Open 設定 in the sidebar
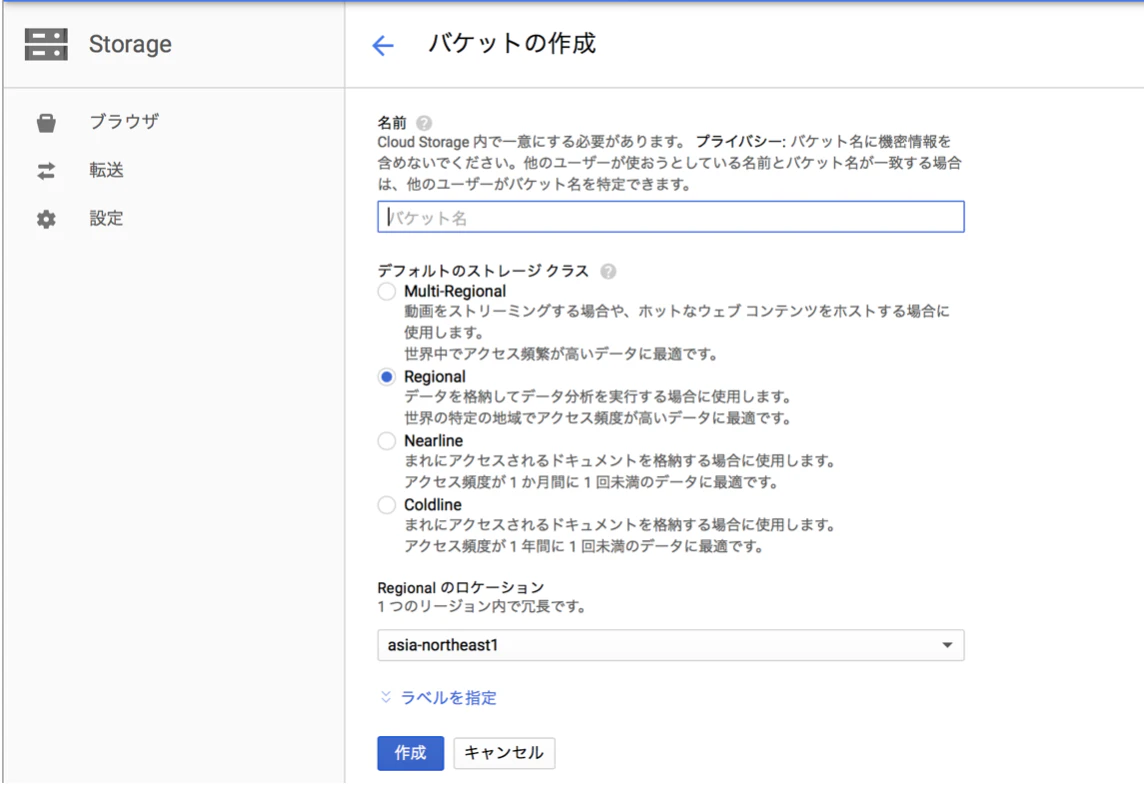The height and width of the screenshot is (786, 1144). pos(107,218)
